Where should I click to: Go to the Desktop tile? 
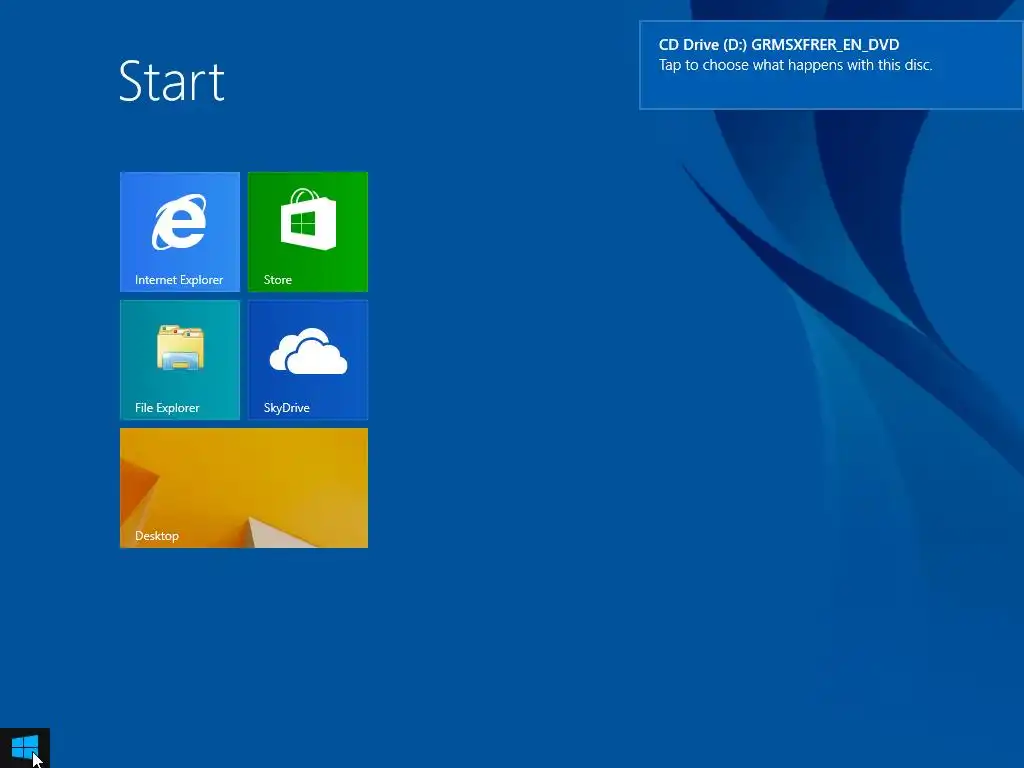click(x=244, y=488)
